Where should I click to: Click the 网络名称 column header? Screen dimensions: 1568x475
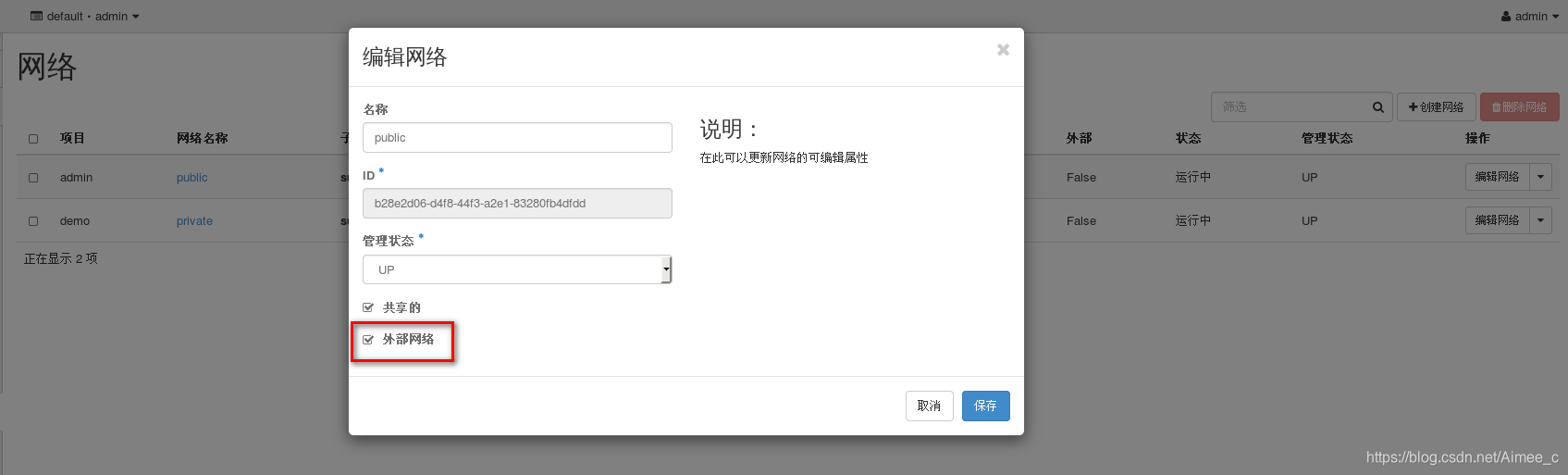pyautogui.click(x=202, y=138)
